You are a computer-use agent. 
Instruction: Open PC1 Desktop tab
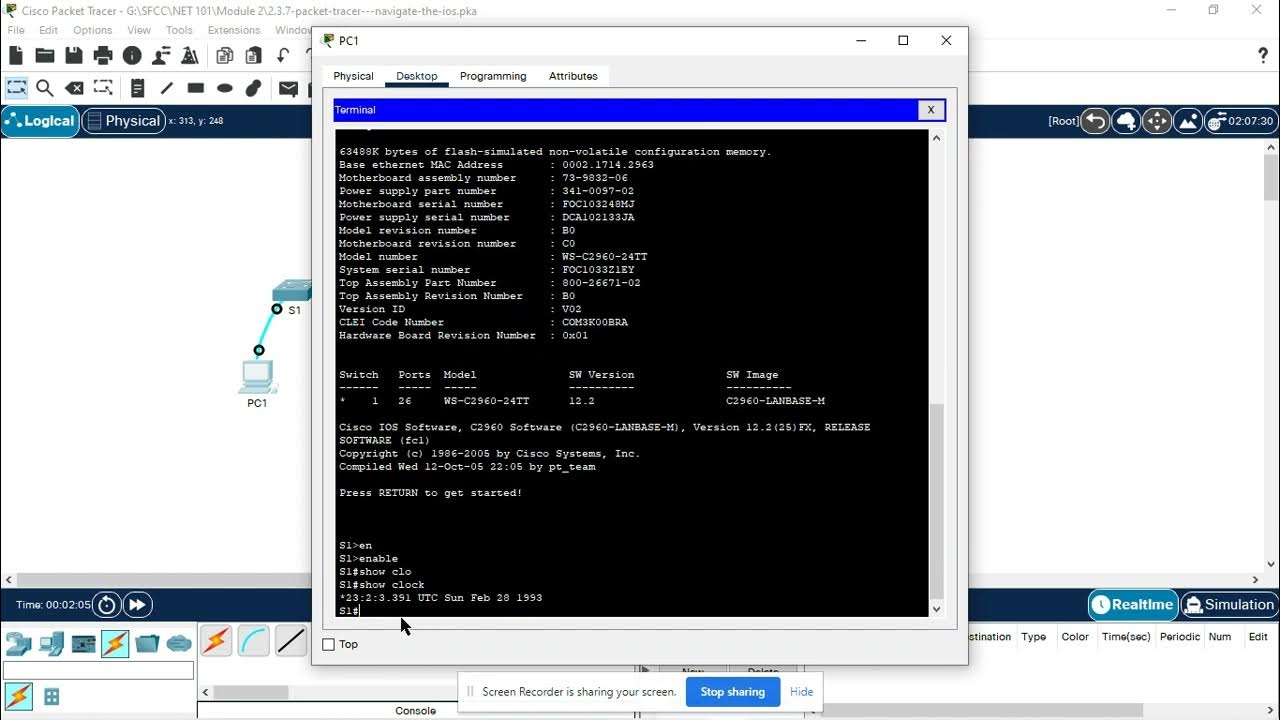pos(417,76)
